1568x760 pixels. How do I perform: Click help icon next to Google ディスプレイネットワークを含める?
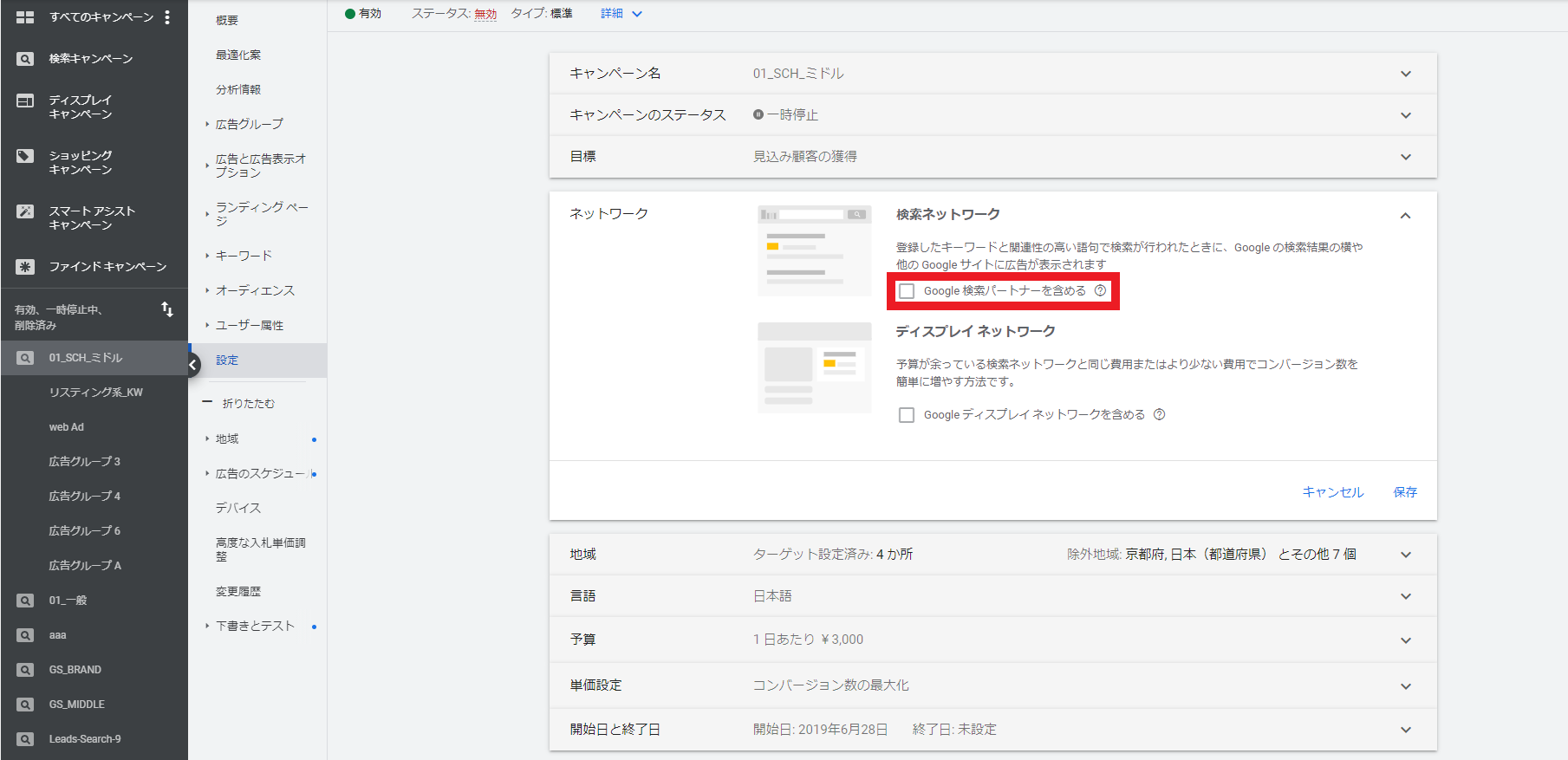coord(1159,415)
